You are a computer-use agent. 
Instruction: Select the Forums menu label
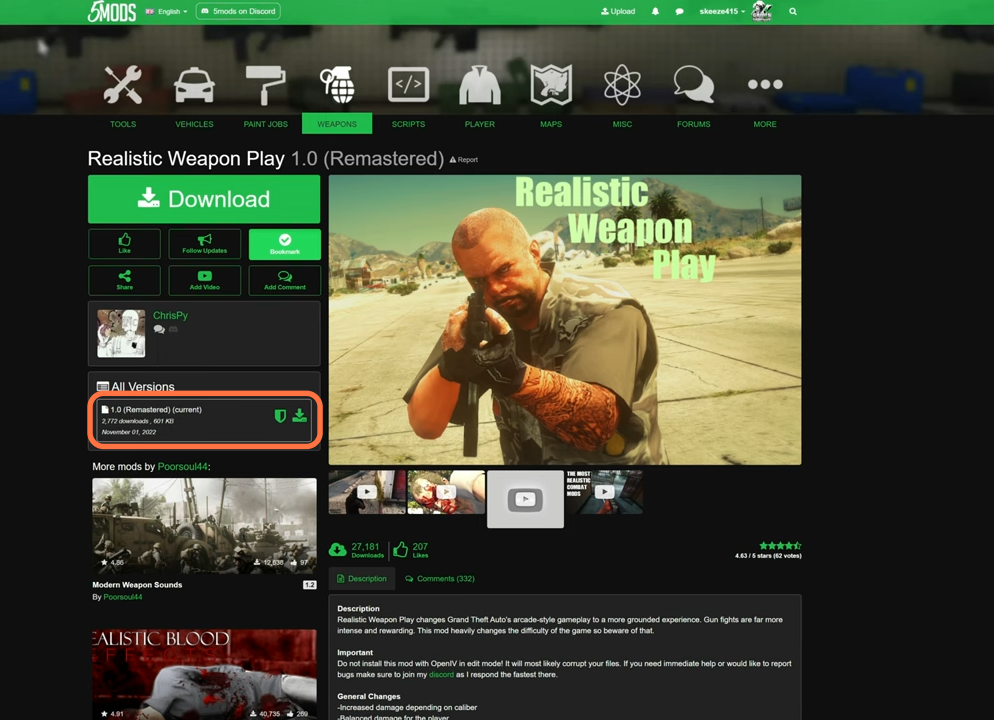pyautogui.click(x=694, y=124)
